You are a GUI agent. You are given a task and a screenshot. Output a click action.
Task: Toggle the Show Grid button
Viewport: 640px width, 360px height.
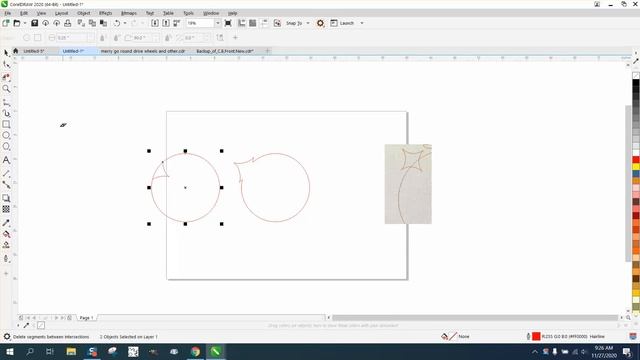(x=253, y=23)
